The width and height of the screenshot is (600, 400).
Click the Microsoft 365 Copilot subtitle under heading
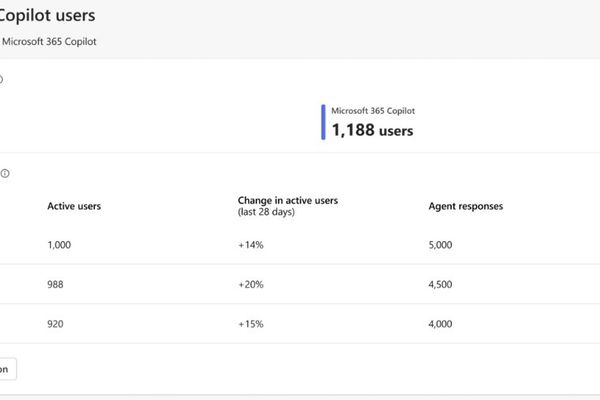(x=49, y=41)
